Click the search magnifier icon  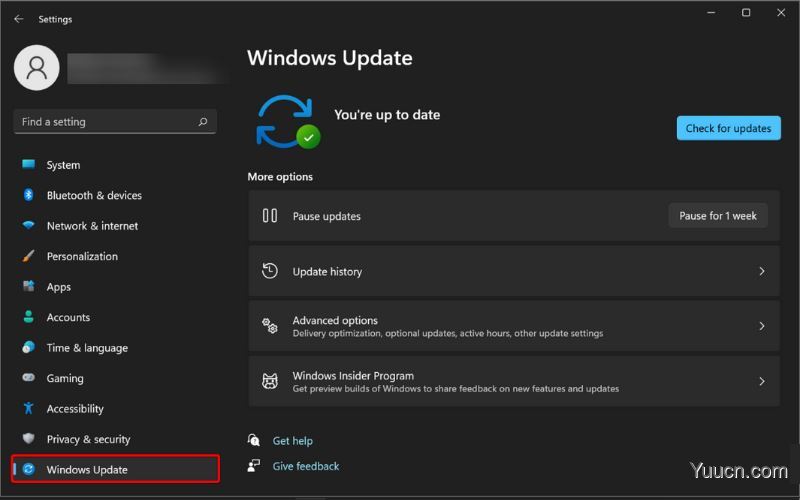(203, 121)
